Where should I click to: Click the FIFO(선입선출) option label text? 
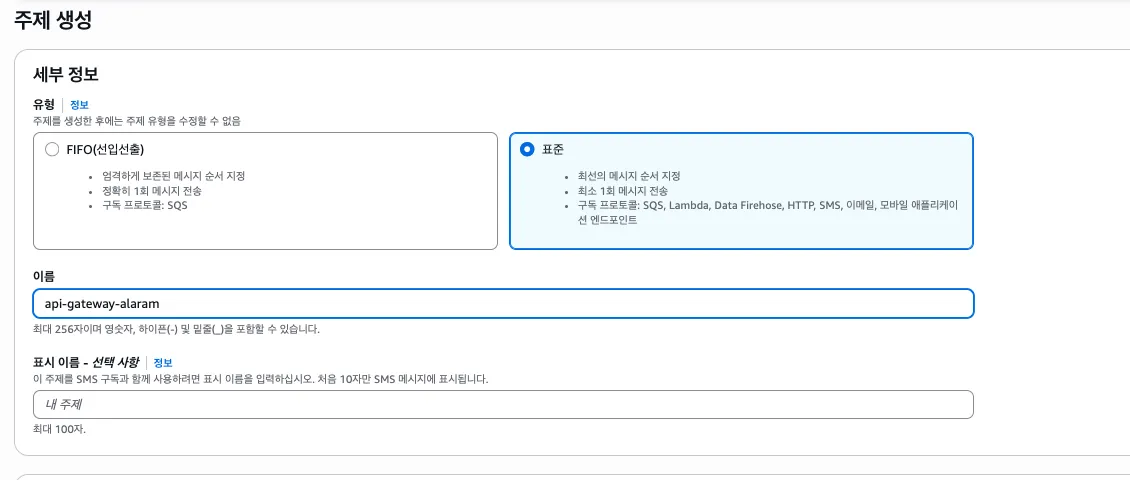(105, 149)
